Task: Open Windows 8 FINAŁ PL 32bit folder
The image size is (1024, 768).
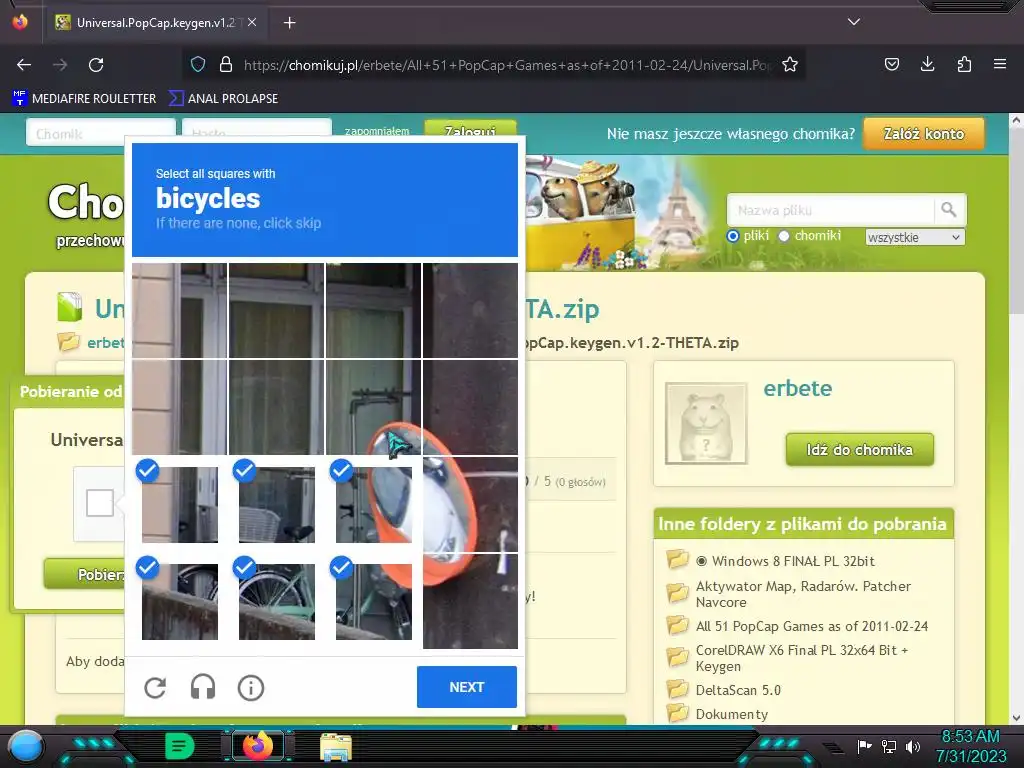Action: 793,561
